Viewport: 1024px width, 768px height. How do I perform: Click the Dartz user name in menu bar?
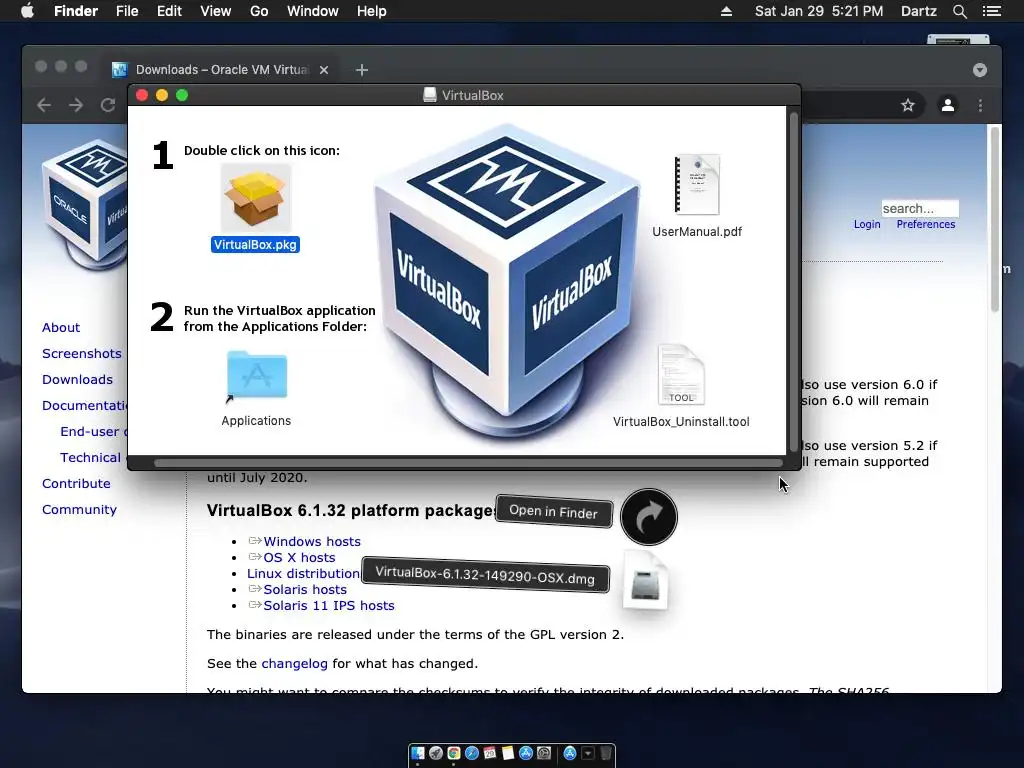coord(918,11)
